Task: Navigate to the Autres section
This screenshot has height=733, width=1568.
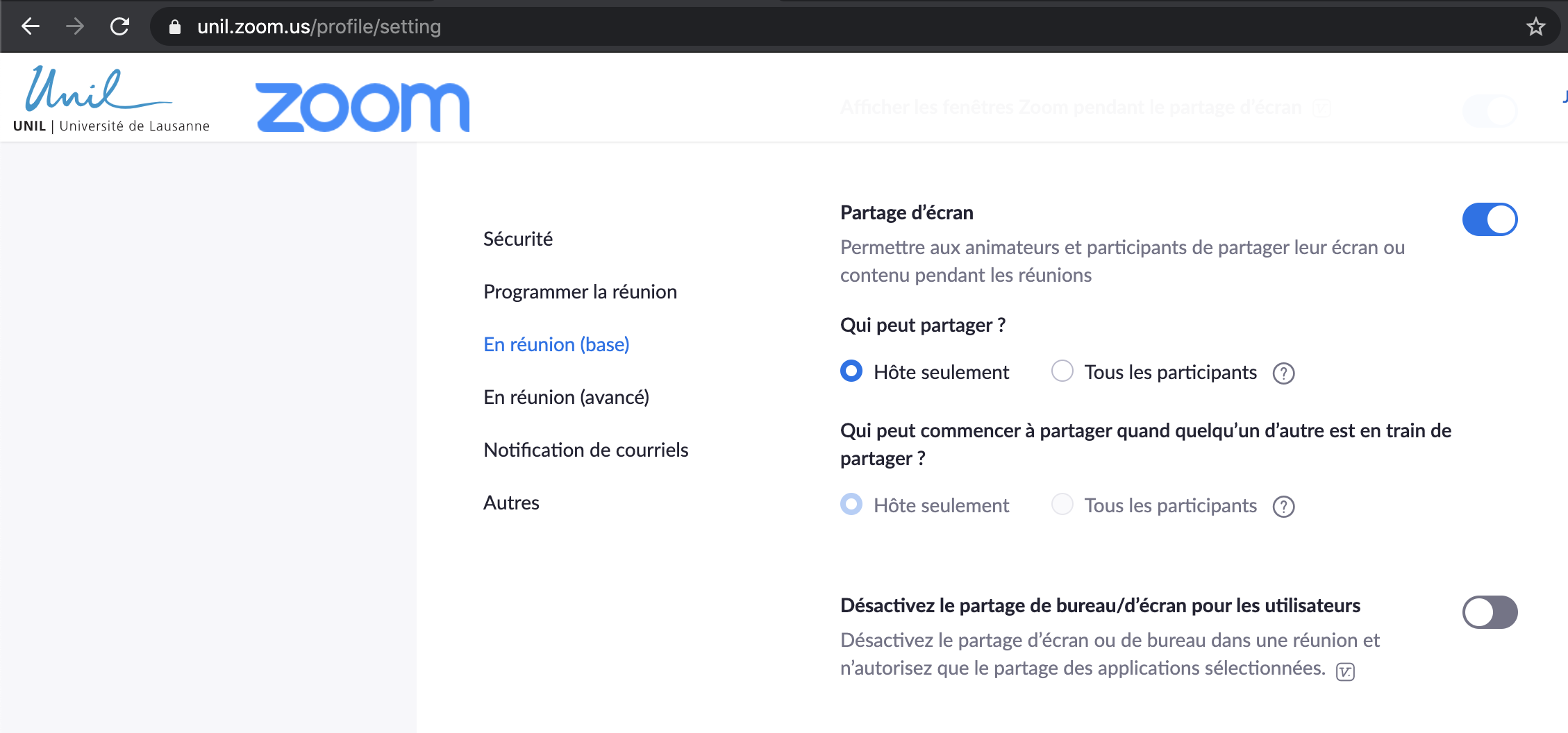Action: [x=511, y=503]
